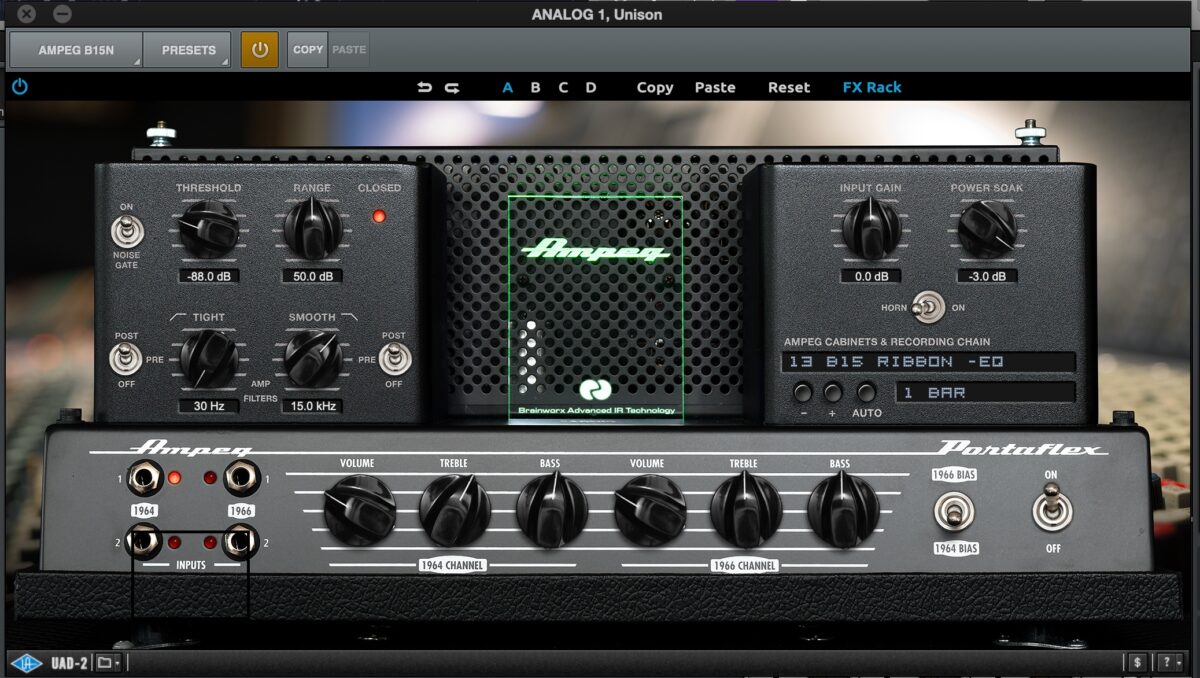Select 1966 input jack 2
1200x678 pixels.
point(242,543)
